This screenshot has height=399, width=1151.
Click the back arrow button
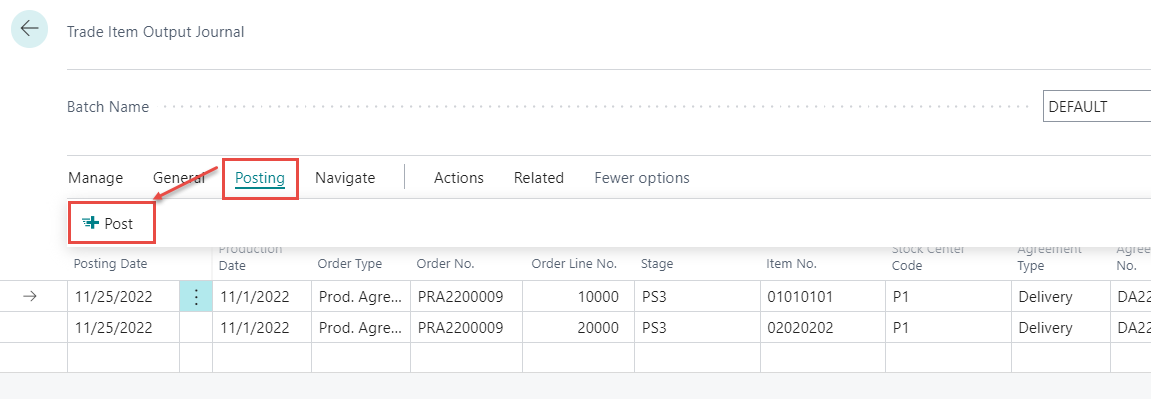pos(29,29)
